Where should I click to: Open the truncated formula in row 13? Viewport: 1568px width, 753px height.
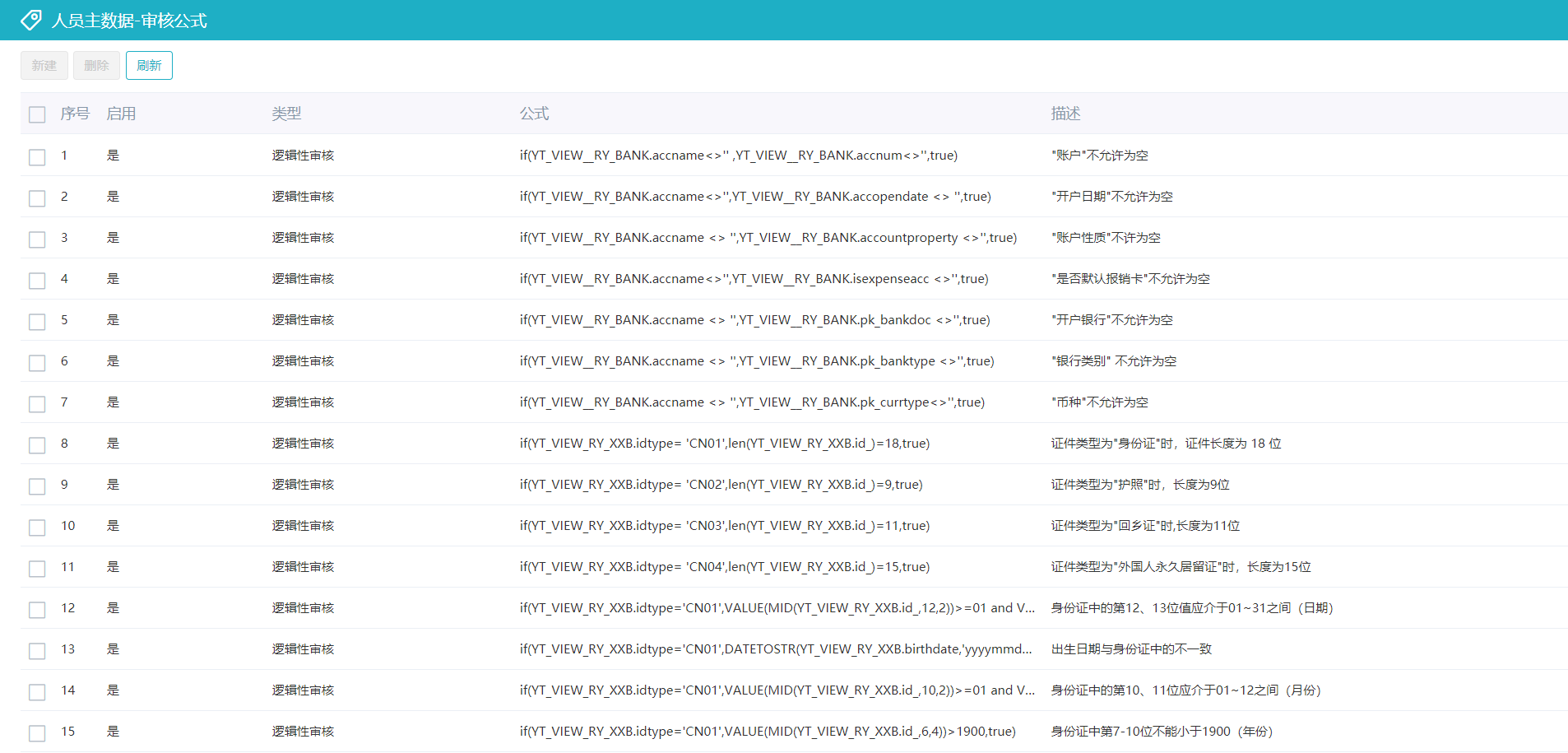(776, 649)
